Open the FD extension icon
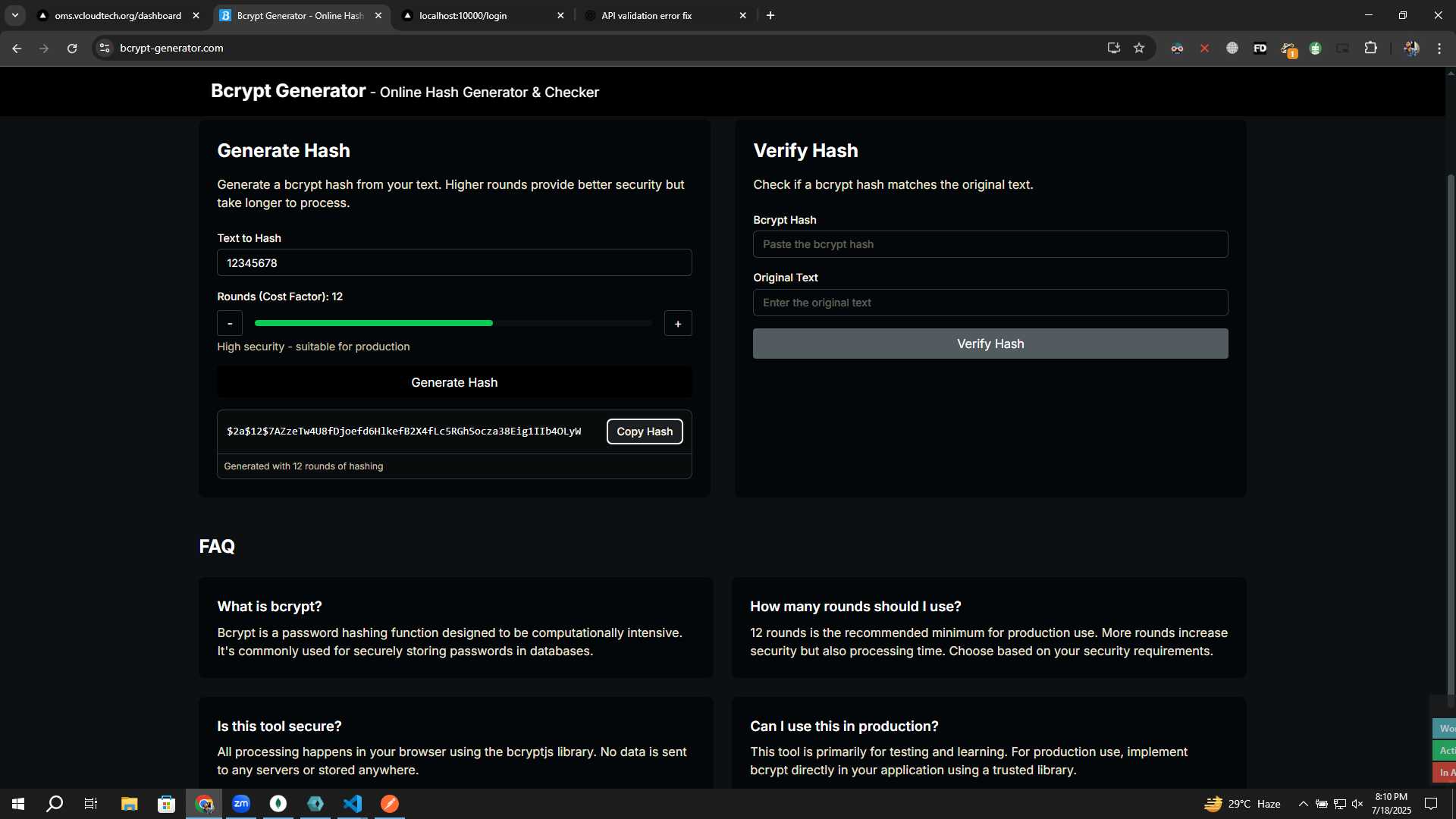The width and height of the screenshot is (1456, 819). click(x=1260, y=48)
